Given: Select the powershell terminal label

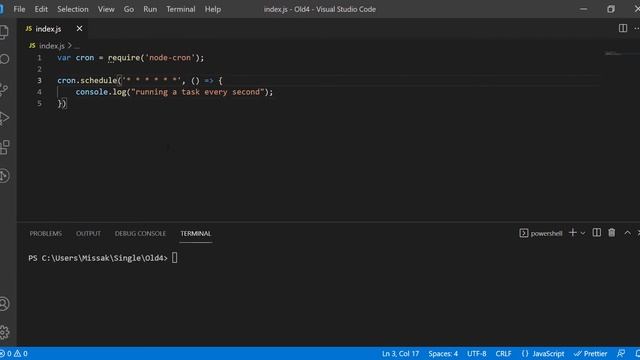Looking at the screenshot, I should (x=541, y=233).
